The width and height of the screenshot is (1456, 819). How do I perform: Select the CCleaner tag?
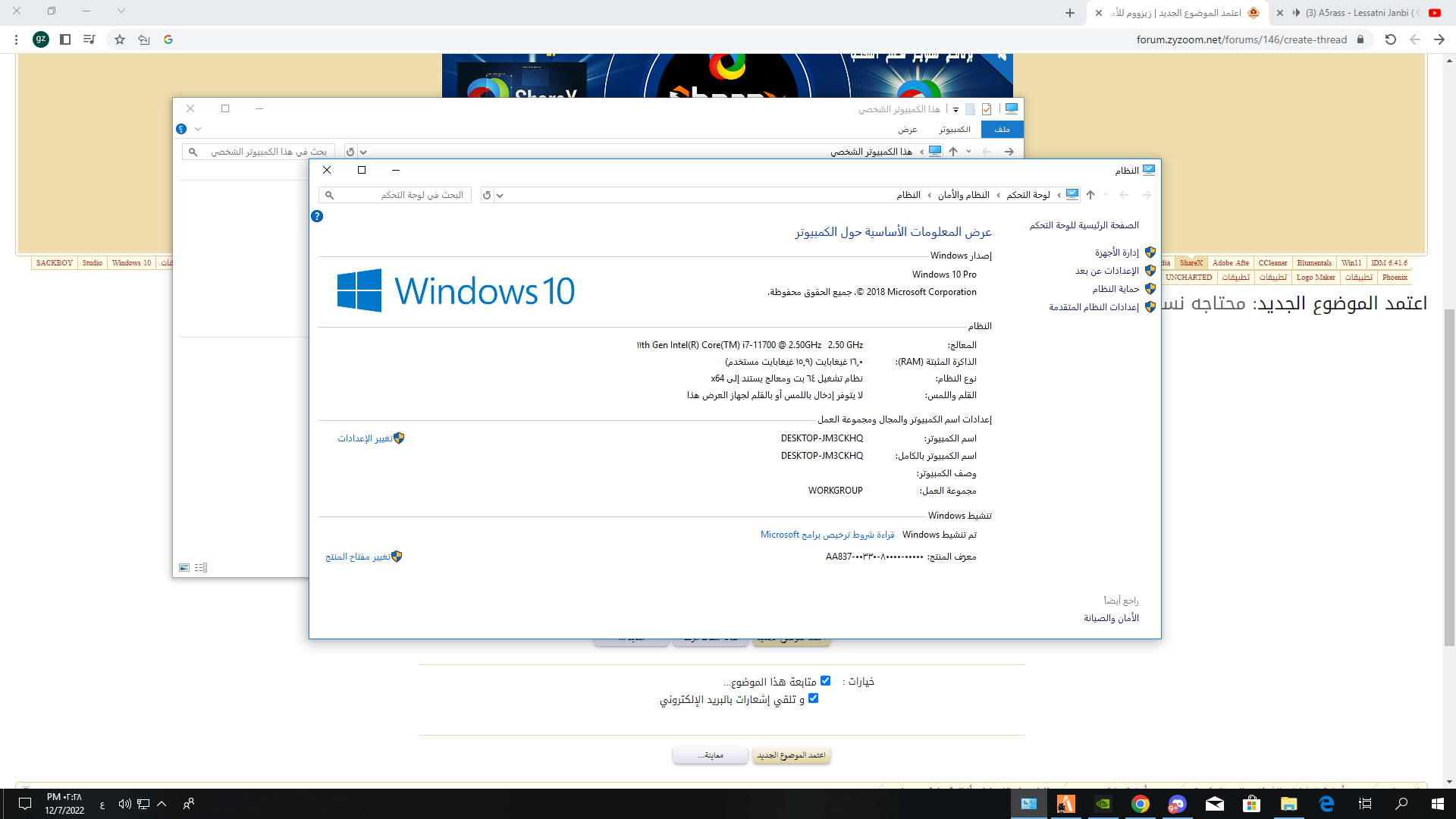(1272, 263)
